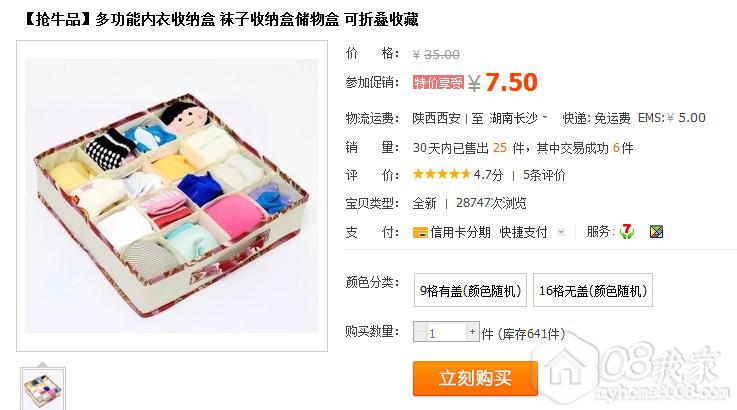Screen dimensions: 737x410
Task: Click the purchase quantity input field
Action: click(446, 332)
